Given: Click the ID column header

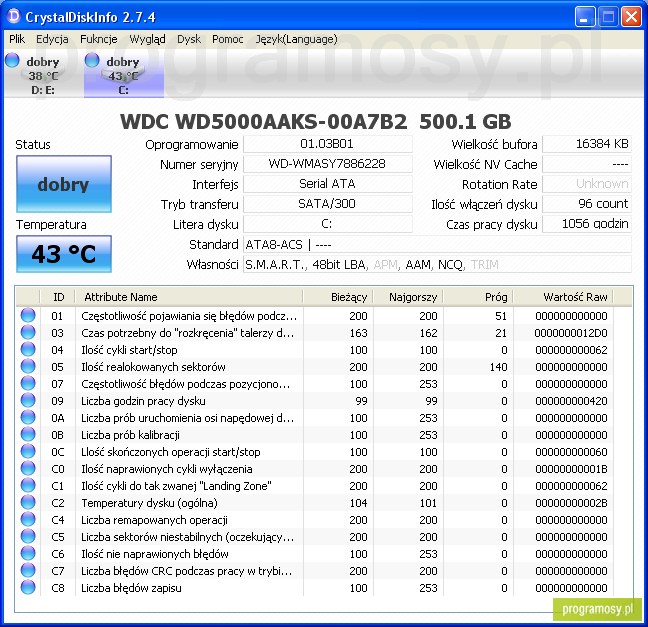Looking at the screenshot, I should tap(58, 297).
